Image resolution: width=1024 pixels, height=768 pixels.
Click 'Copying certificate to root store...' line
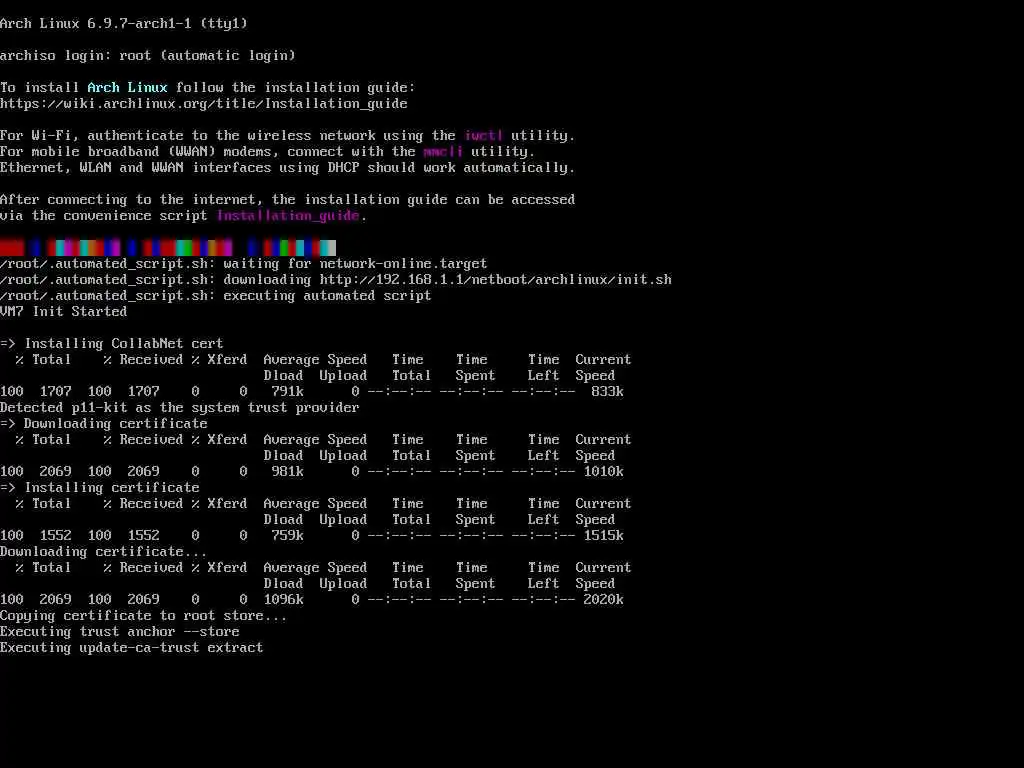[144, 616]
